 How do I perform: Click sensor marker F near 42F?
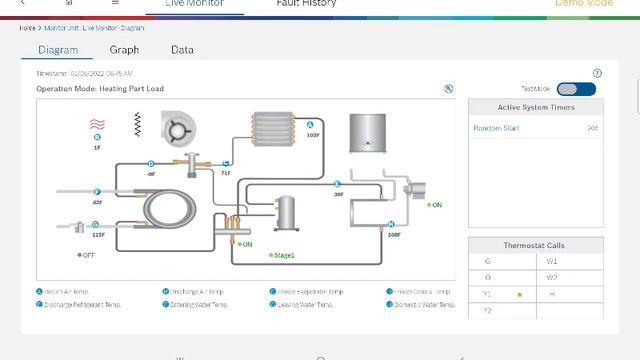[x=97, y=191]
